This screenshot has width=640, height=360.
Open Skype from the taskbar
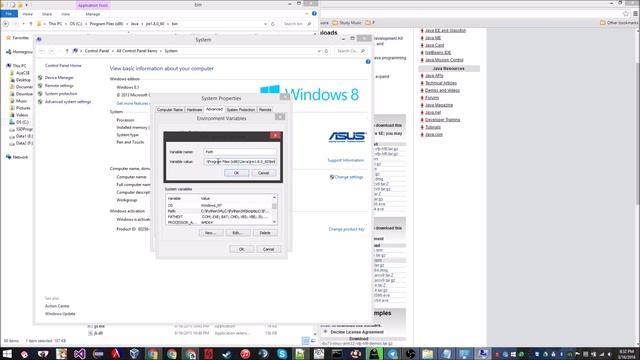(x=282, y=353)
